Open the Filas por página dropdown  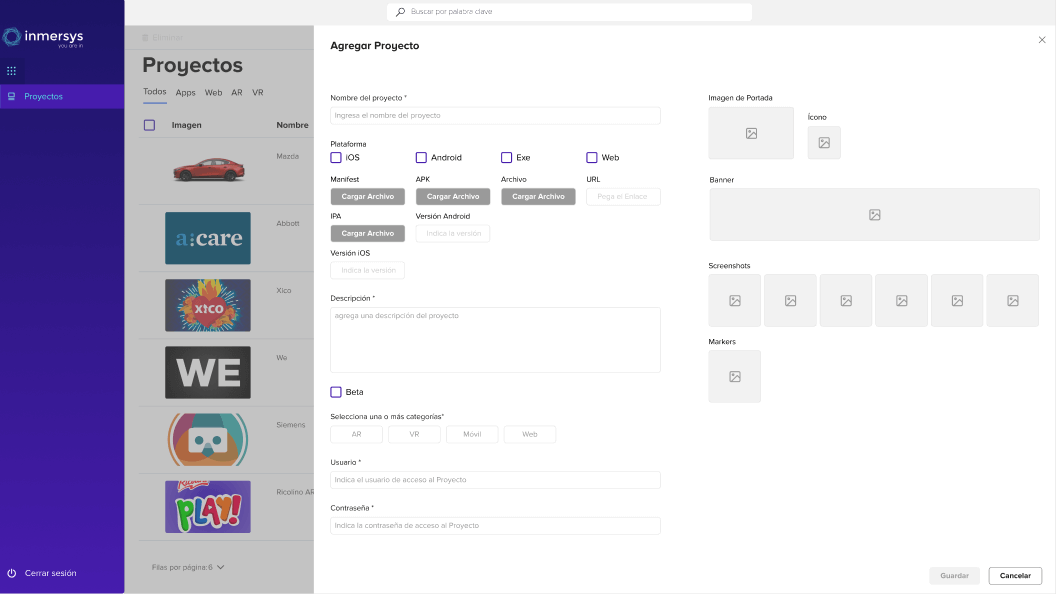[219, 565]
